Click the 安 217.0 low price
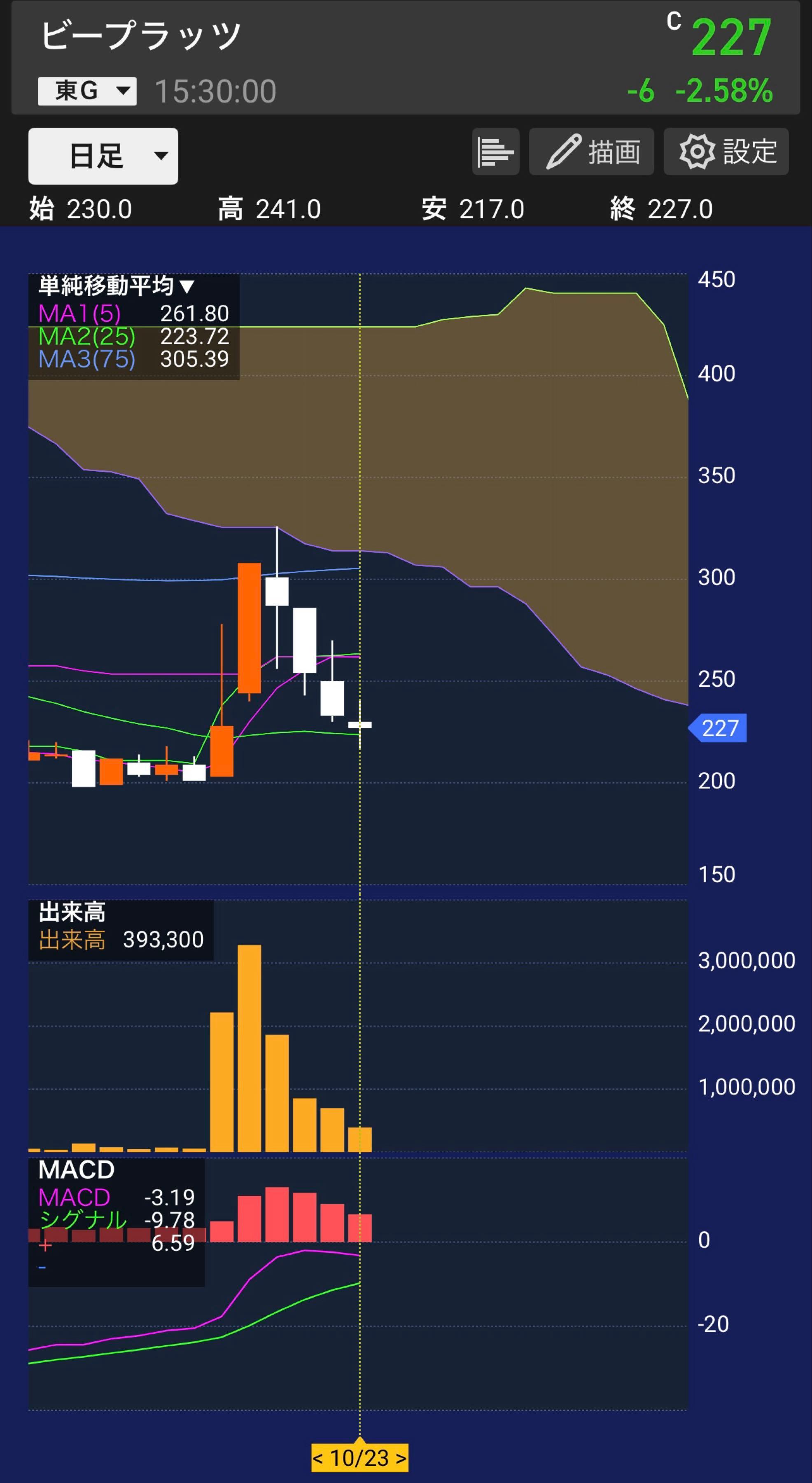The image size is (812, 1483). pyautogui.click(x=473, y=209)
